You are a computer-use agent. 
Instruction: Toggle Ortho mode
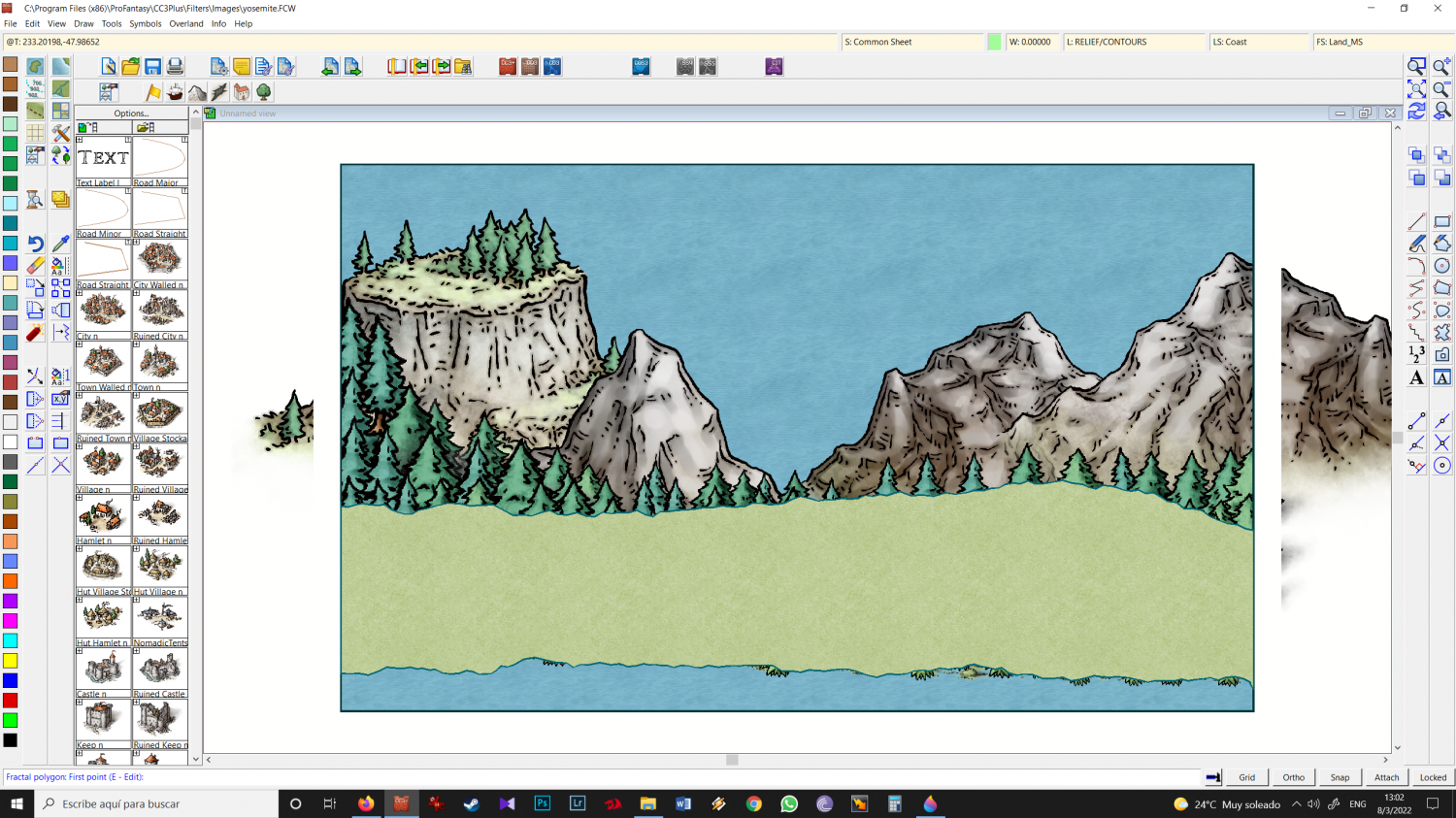(1293, 777)
